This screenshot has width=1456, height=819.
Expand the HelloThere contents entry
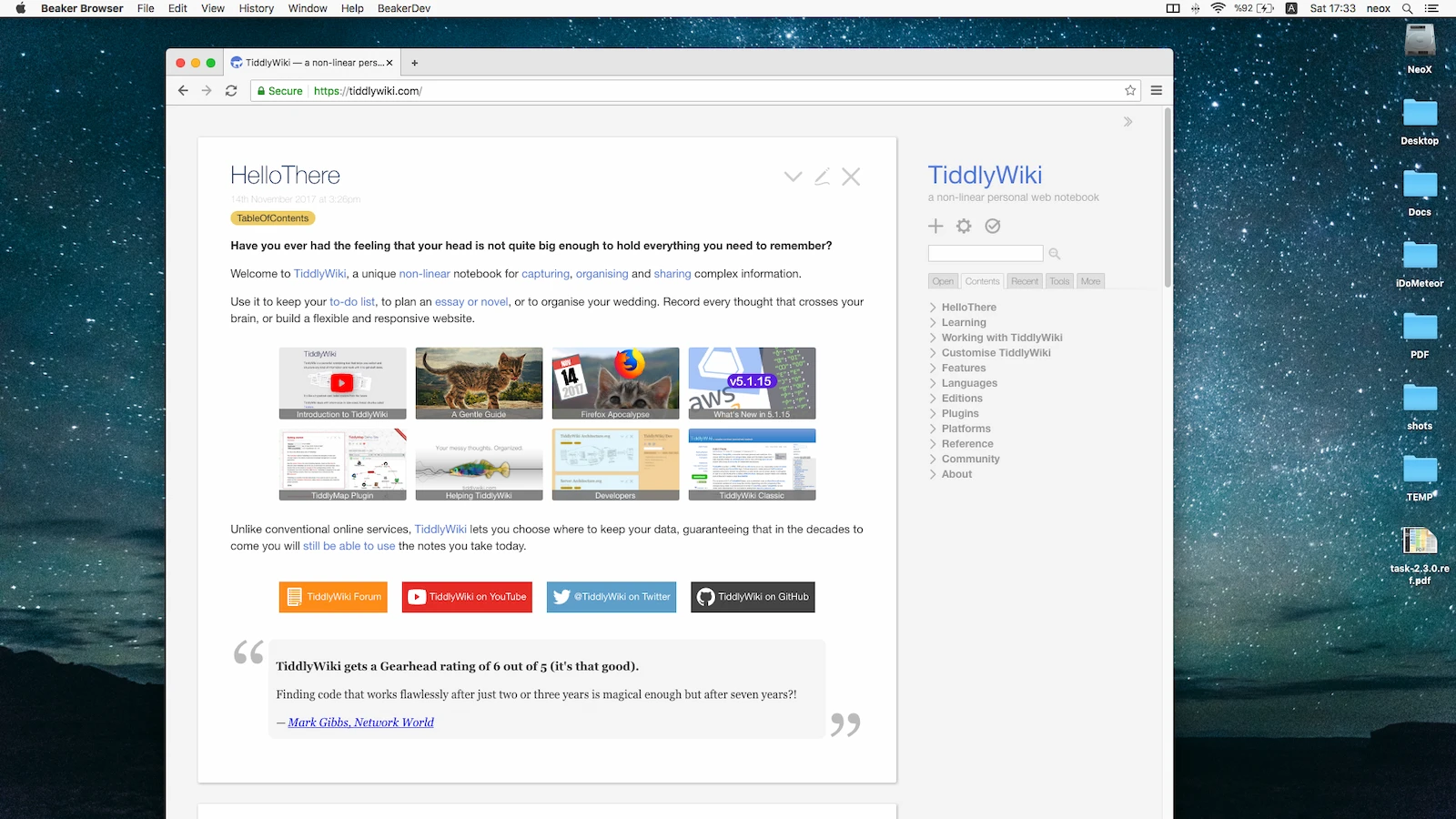pos(933,308)
